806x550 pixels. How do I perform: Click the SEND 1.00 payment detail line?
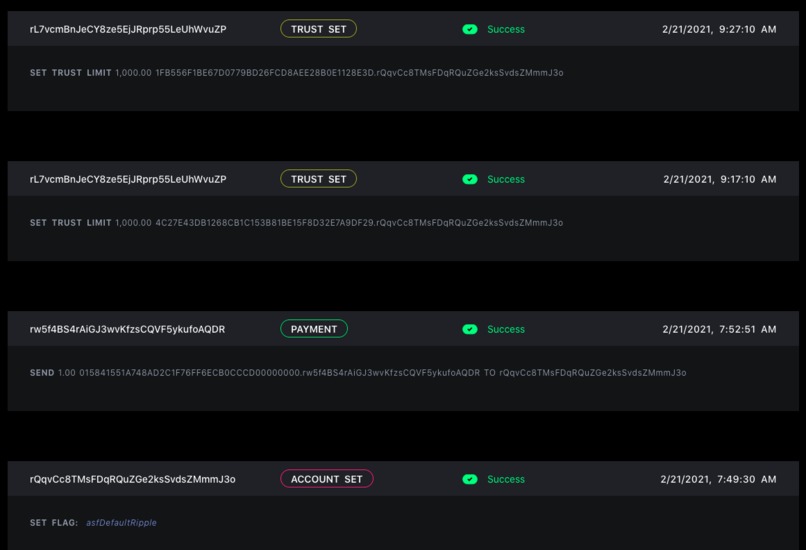[358, 373]
